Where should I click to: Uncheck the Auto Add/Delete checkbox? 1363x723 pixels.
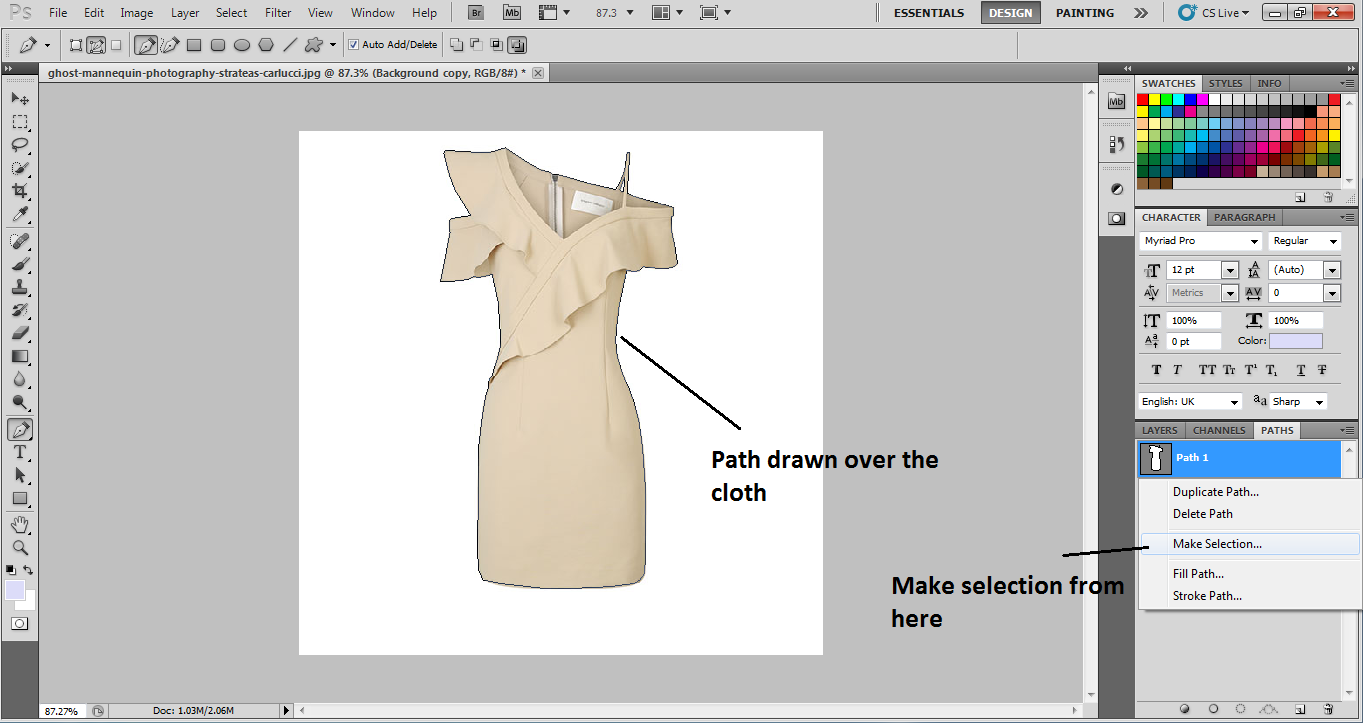pyautogui.click(x=353, y=45)
